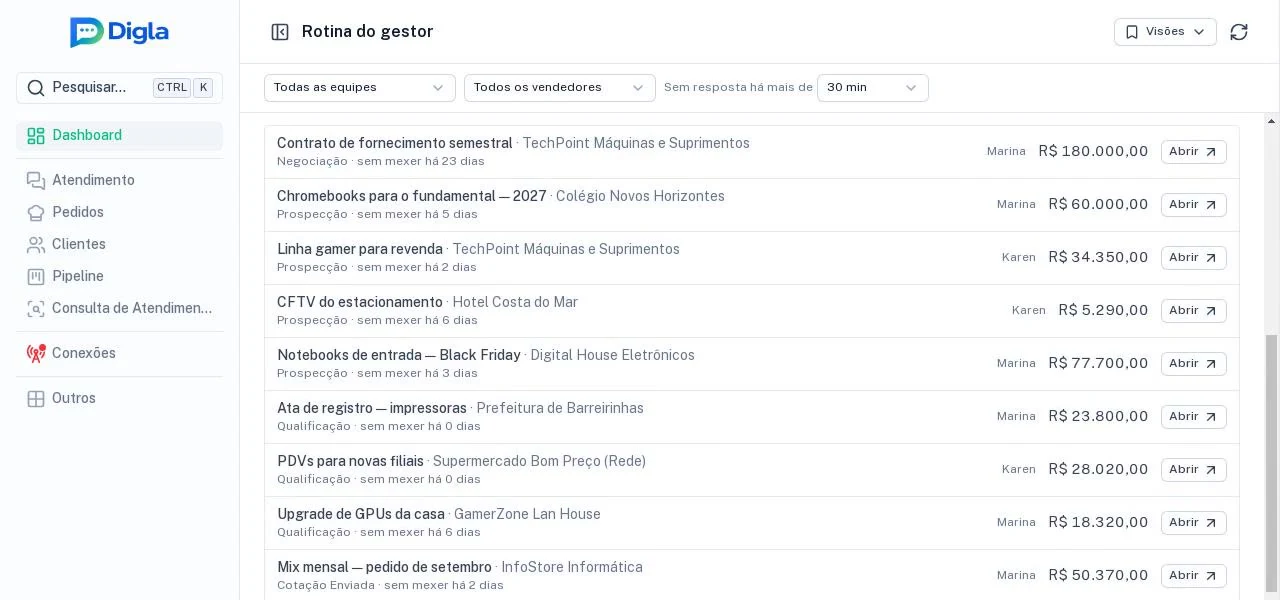Screen dimensions: 1280x600
Task: Click the R$ 50.370,00 value
Action: click(x=1098, y=576)
